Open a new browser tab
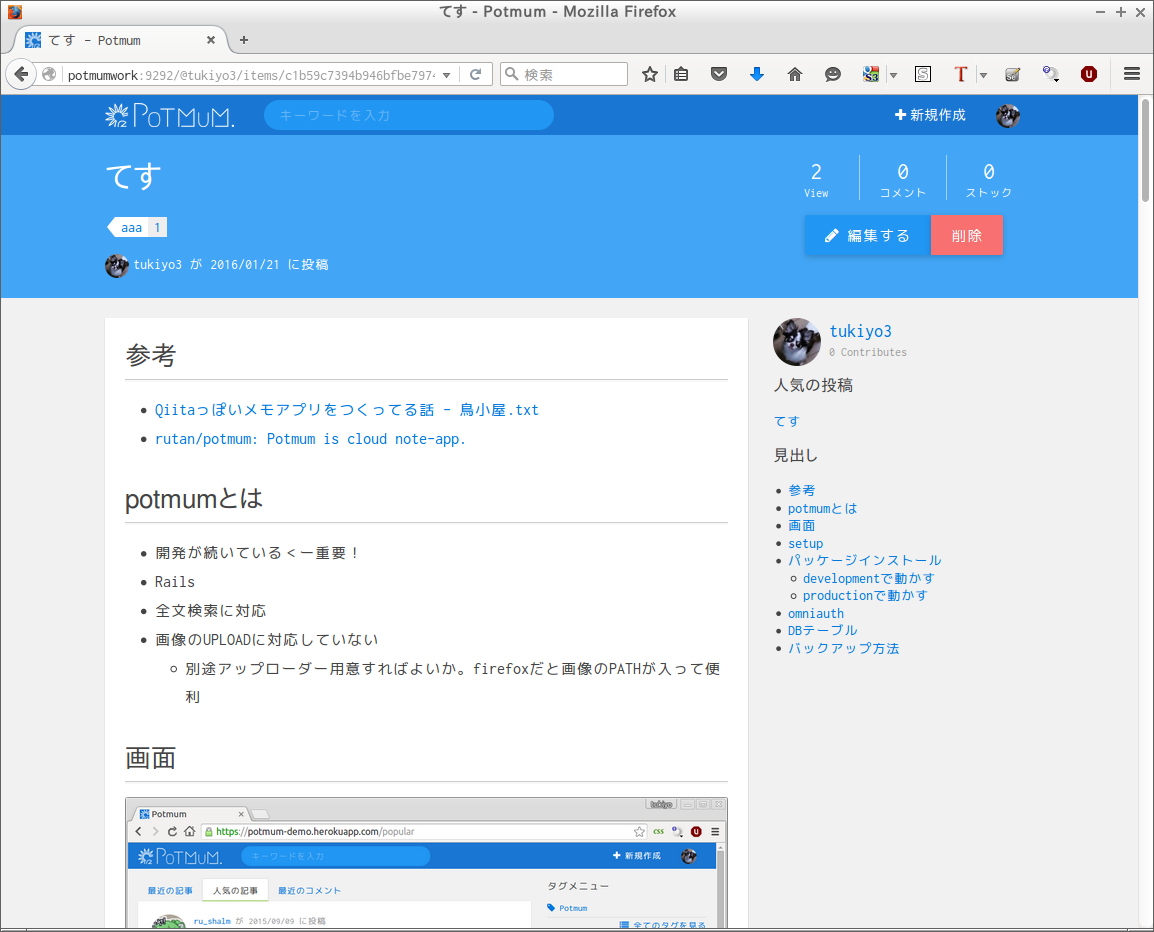 pos(244,40)
